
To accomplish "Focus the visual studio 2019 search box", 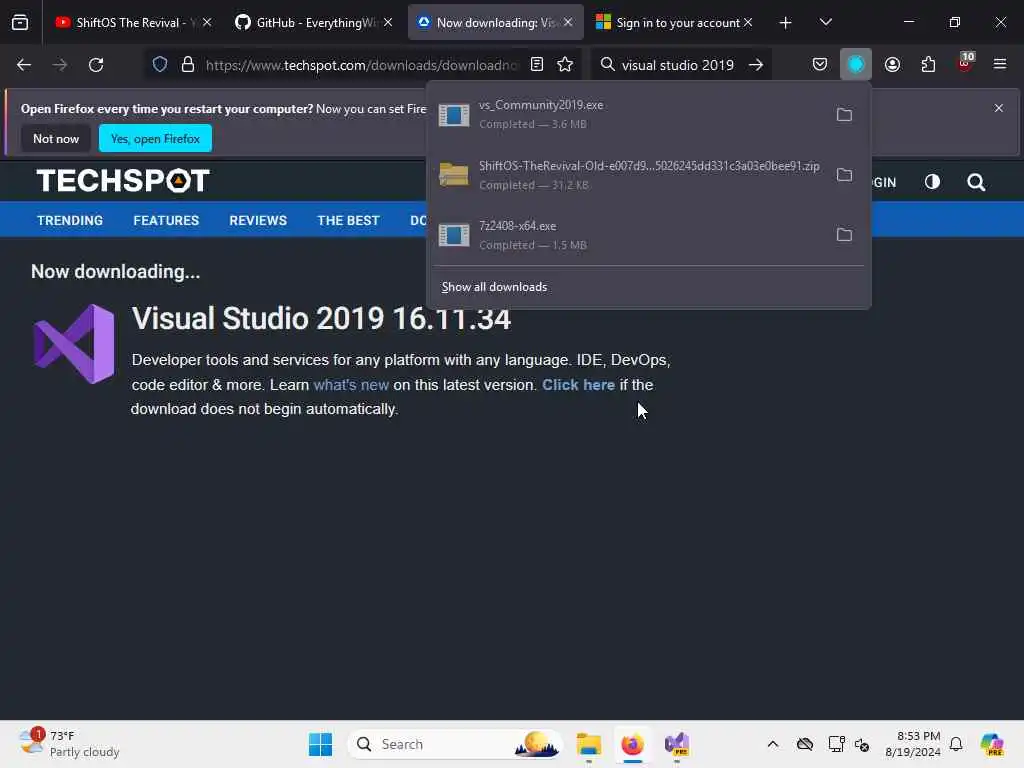I will tap(677, 65).
